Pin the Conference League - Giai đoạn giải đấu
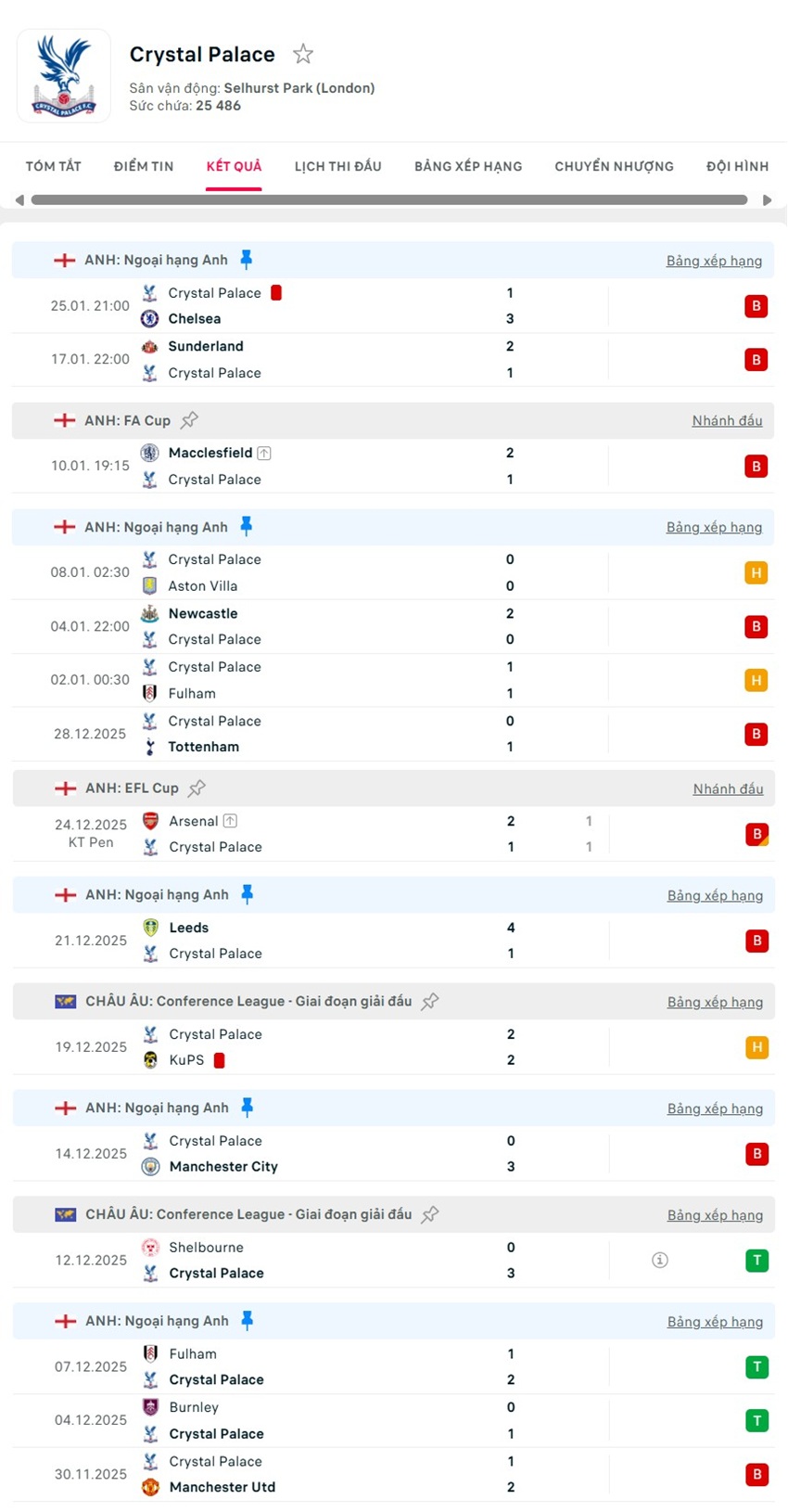788x1512 pixels. point(429,1001)
